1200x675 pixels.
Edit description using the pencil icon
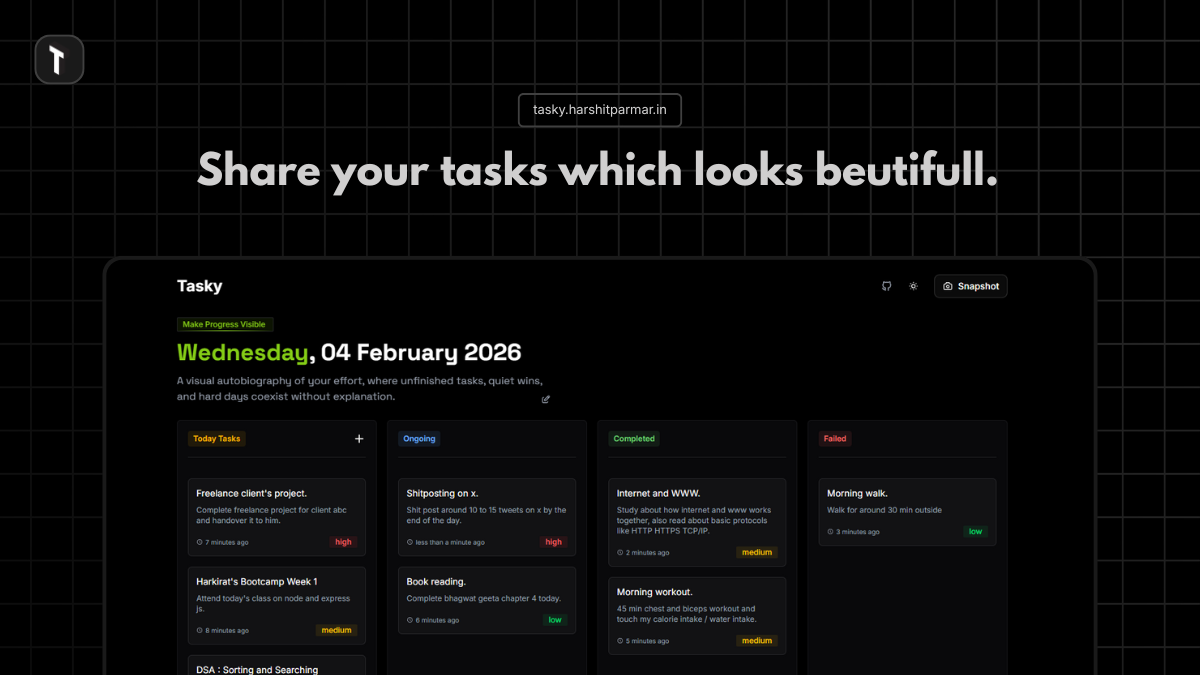[x=546, y=399]
